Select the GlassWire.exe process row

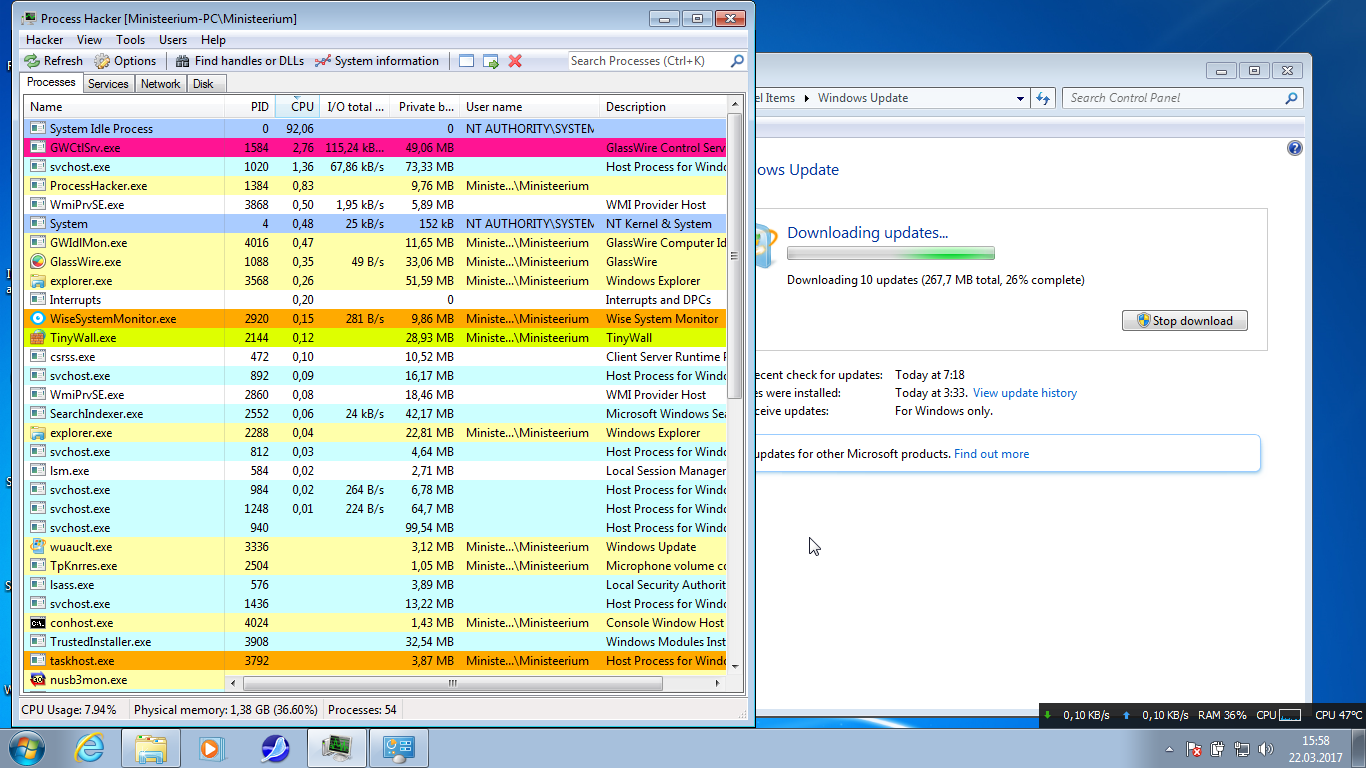click(85, 262)
